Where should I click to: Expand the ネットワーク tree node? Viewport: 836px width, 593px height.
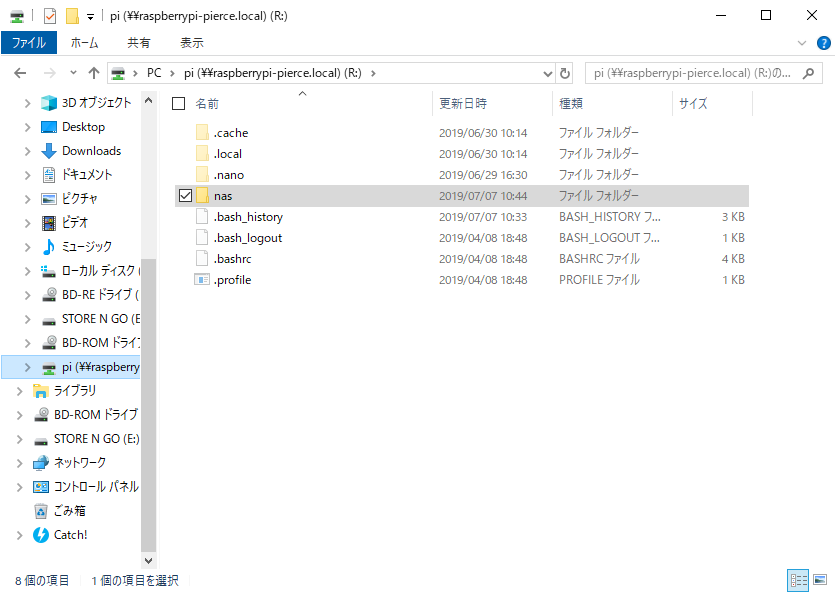pos(19,463)
